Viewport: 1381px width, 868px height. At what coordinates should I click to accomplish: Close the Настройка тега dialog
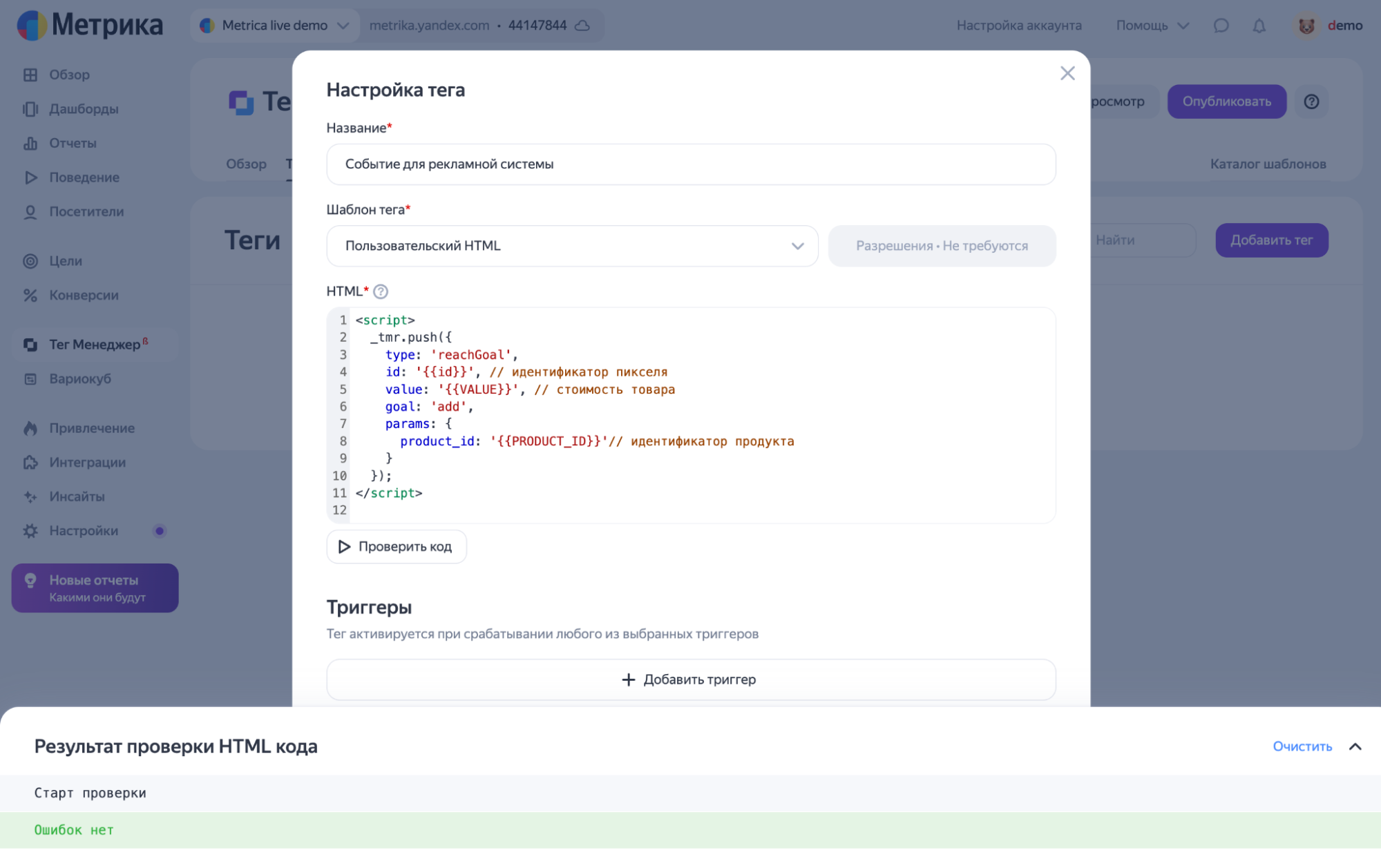coord(1067,73)
